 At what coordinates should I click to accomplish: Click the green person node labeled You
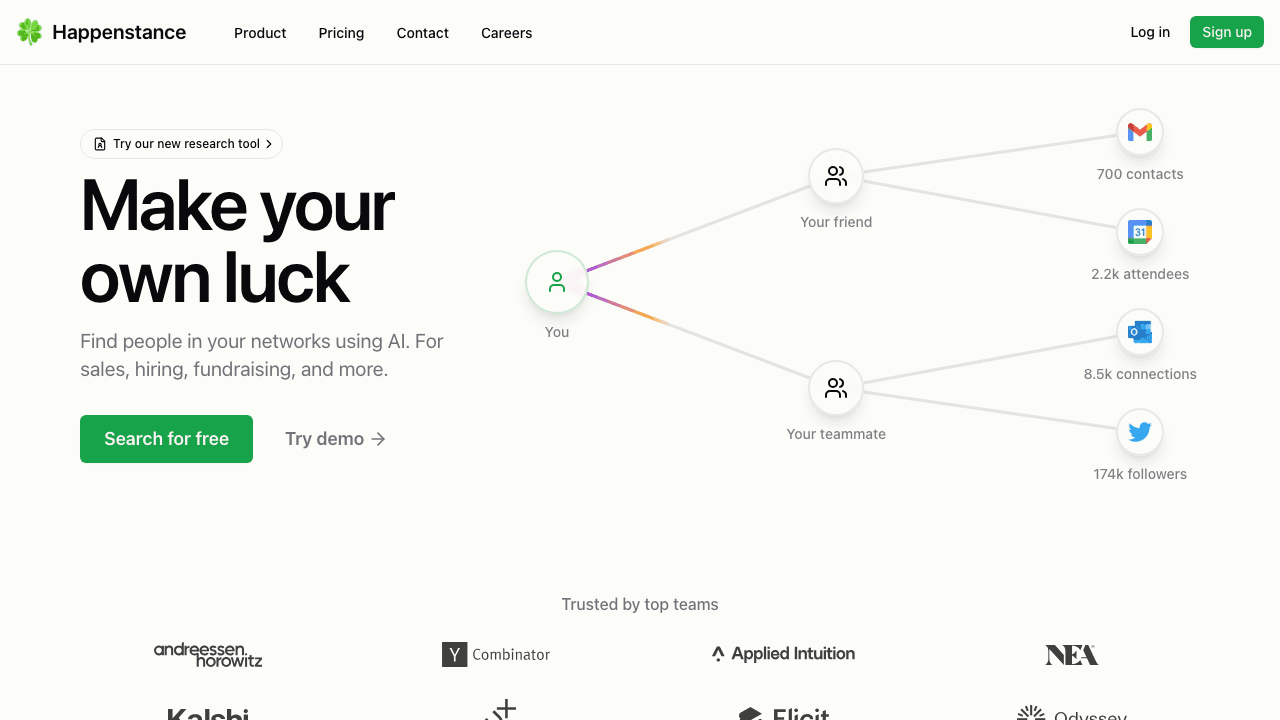[556, 282]
